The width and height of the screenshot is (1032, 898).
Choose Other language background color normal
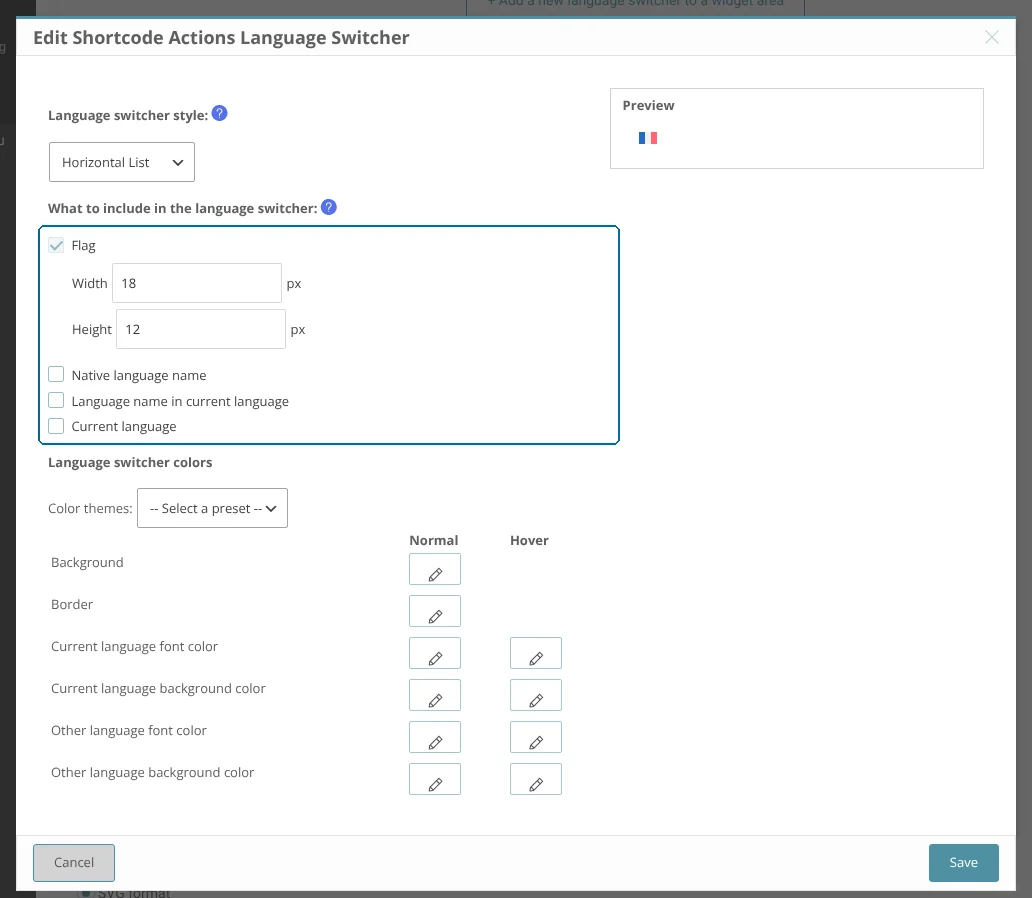(x=435, y=779)
